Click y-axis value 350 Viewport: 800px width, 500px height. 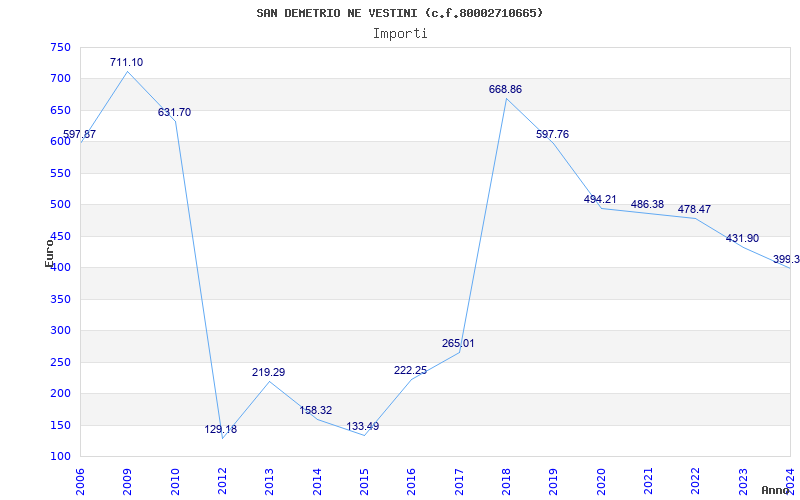60,299
